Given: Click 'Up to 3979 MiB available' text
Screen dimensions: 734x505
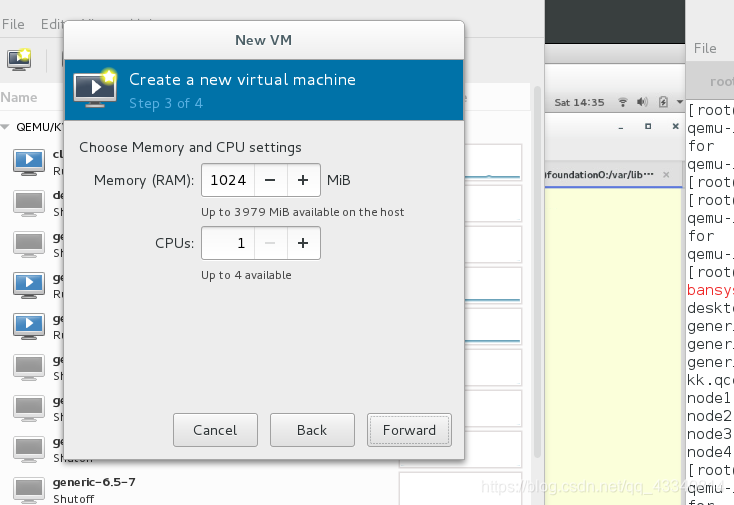Looking at the screenshot, I should pyautogui.click(x=302, y=212).
